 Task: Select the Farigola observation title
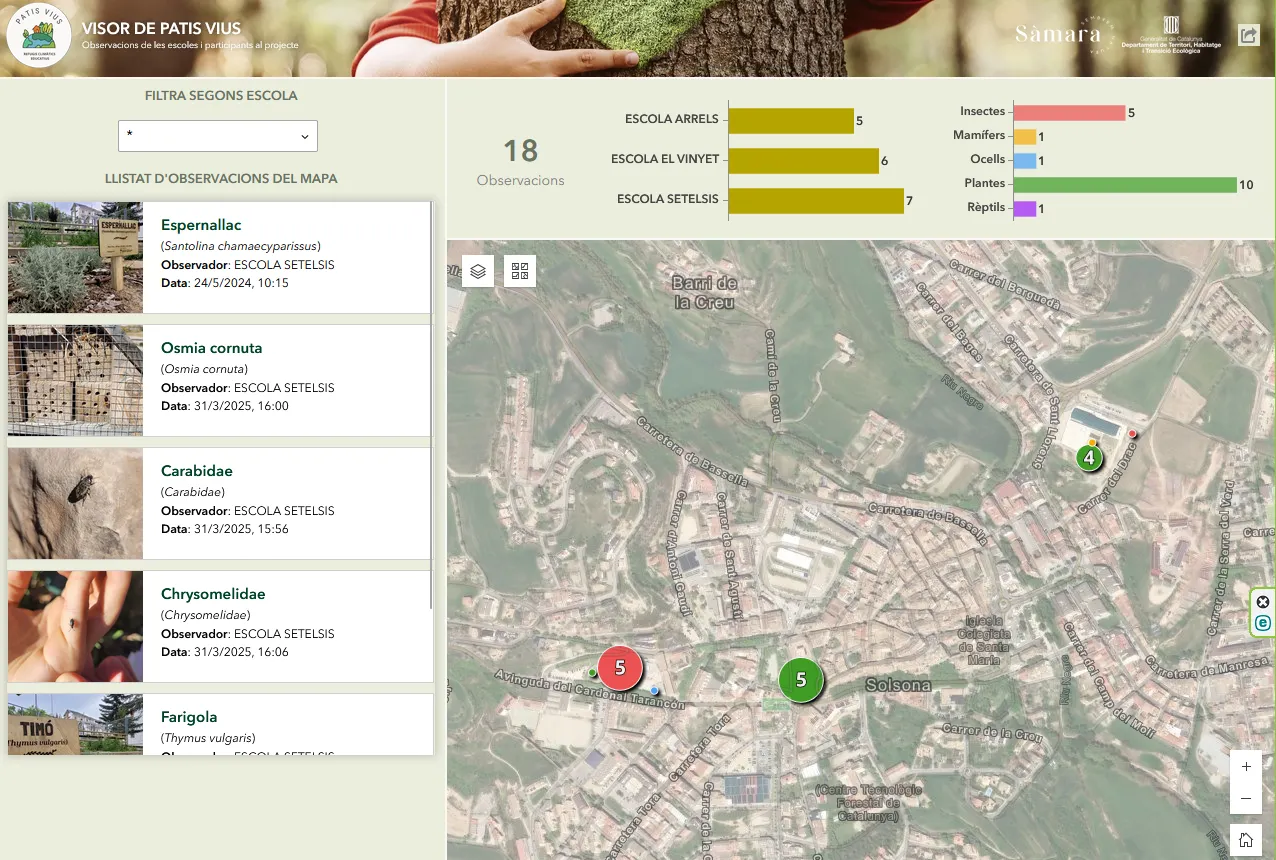(189, 717)
